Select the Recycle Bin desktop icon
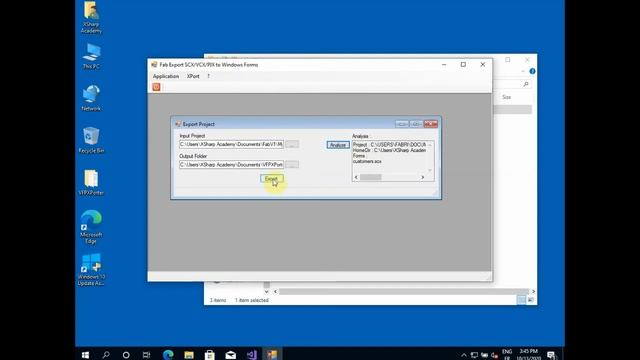 91,140
